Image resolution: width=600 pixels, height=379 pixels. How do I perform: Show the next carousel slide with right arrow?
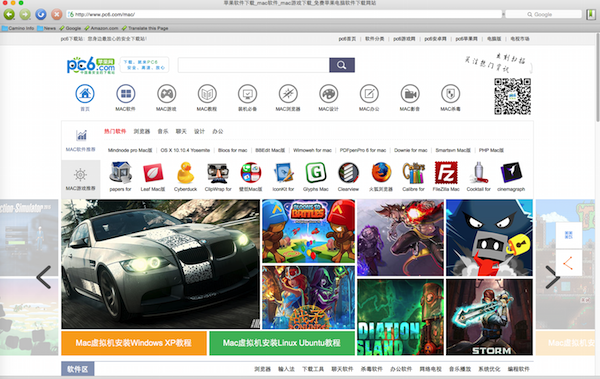click(553, 277)
